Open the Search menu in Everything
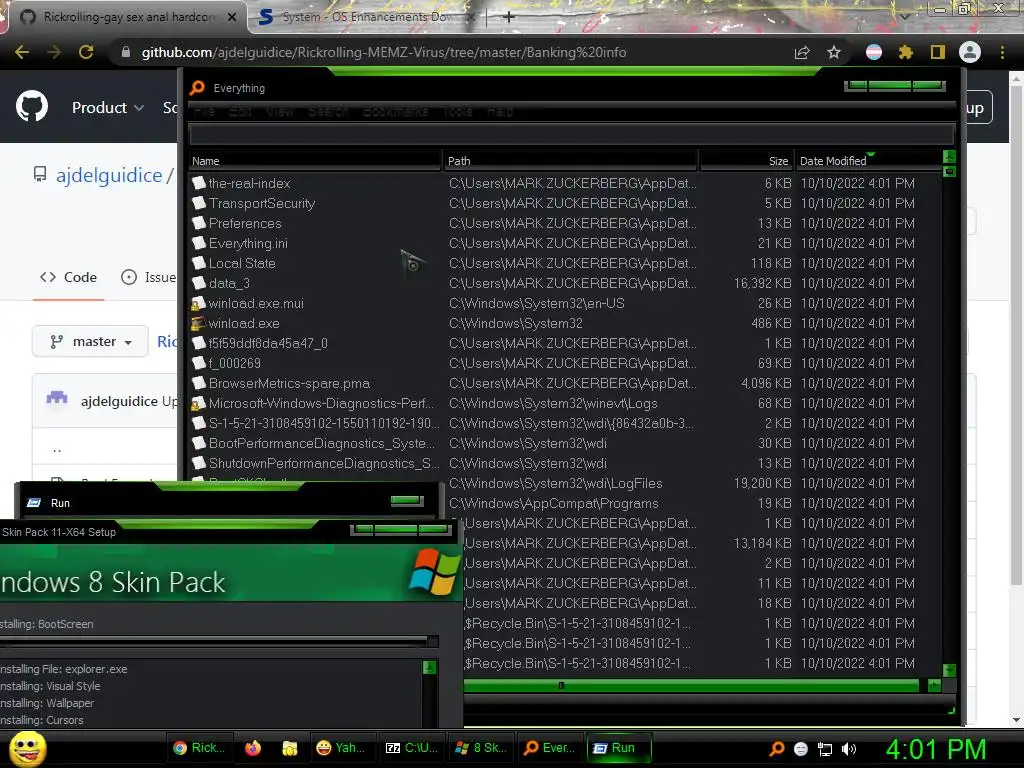Image resolution: width=1024 pixels, height=768 pixels. 328,112
